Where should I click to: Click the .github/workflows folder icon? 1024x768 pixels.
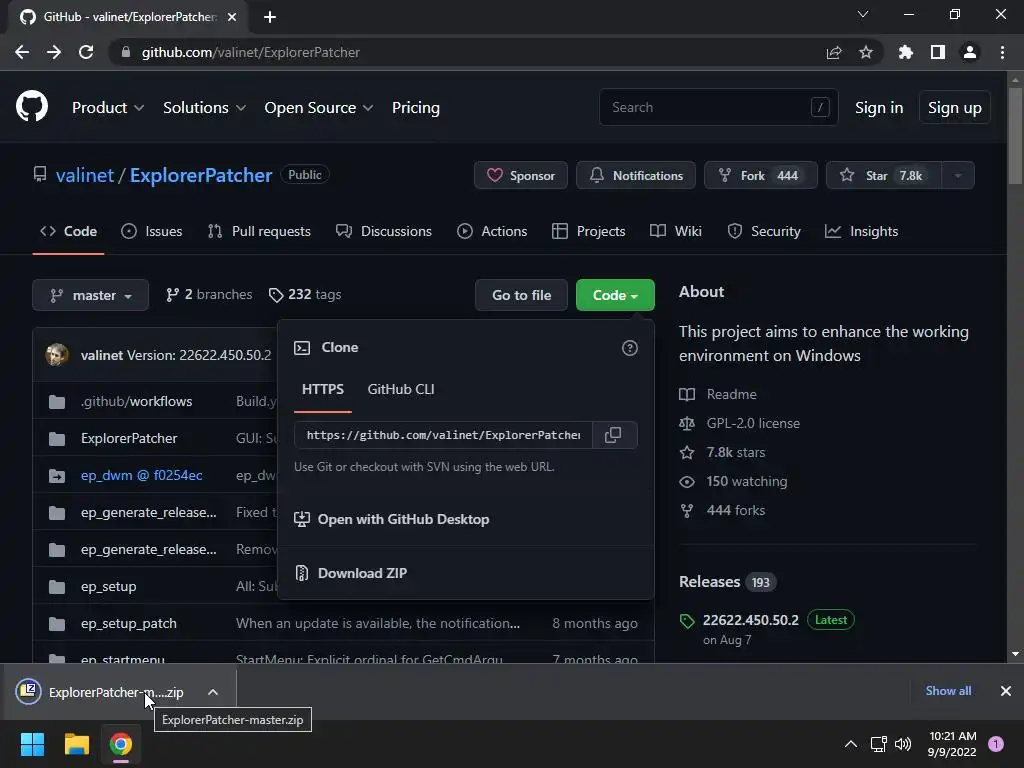coord(57,402)
